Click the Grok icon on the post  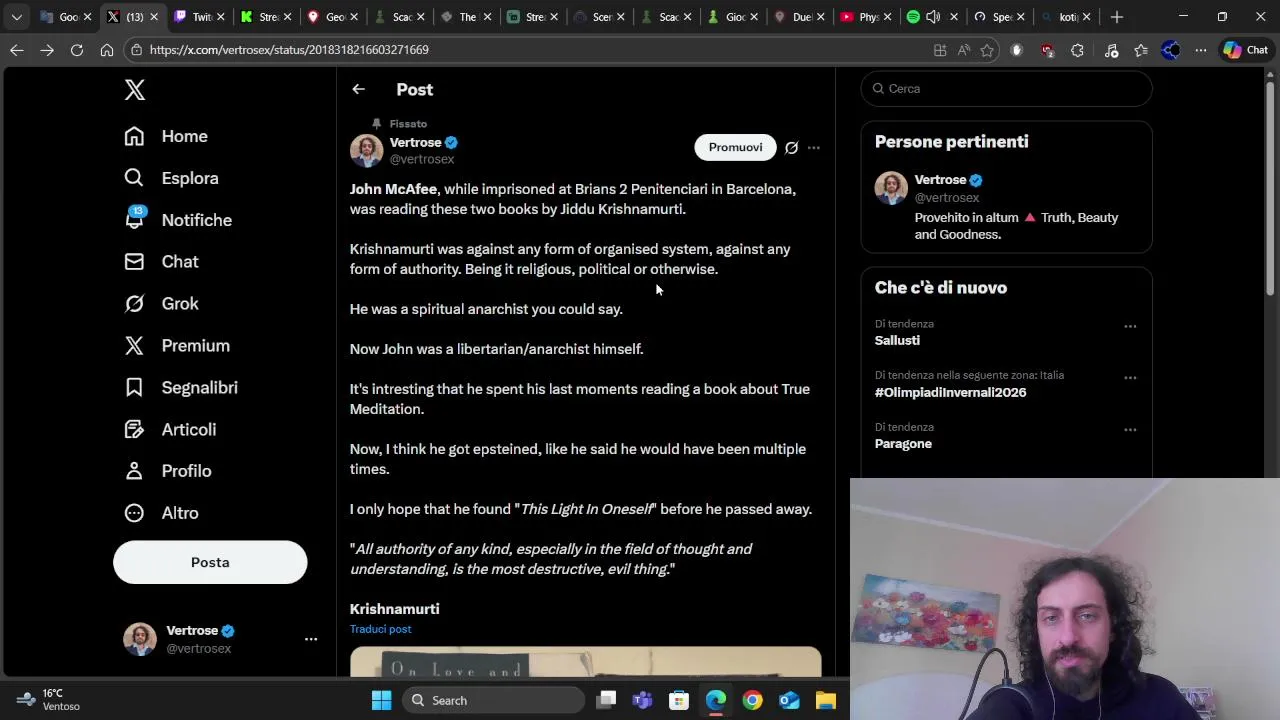coord(791,148)
